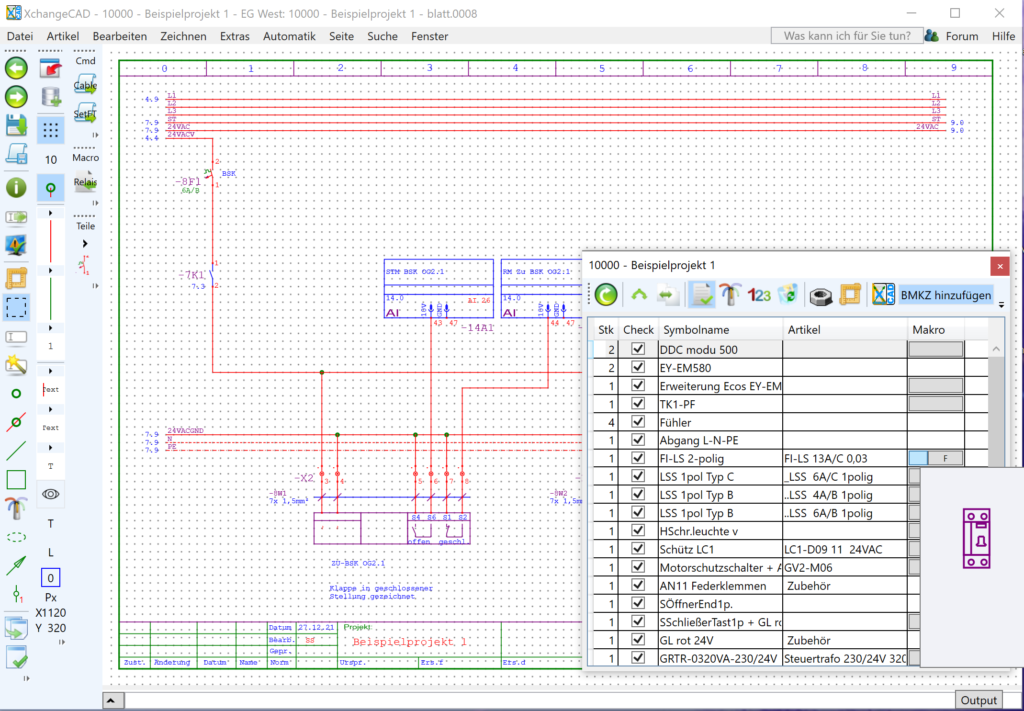Click the Output button
1024x711 pixels.
[979, 700]
